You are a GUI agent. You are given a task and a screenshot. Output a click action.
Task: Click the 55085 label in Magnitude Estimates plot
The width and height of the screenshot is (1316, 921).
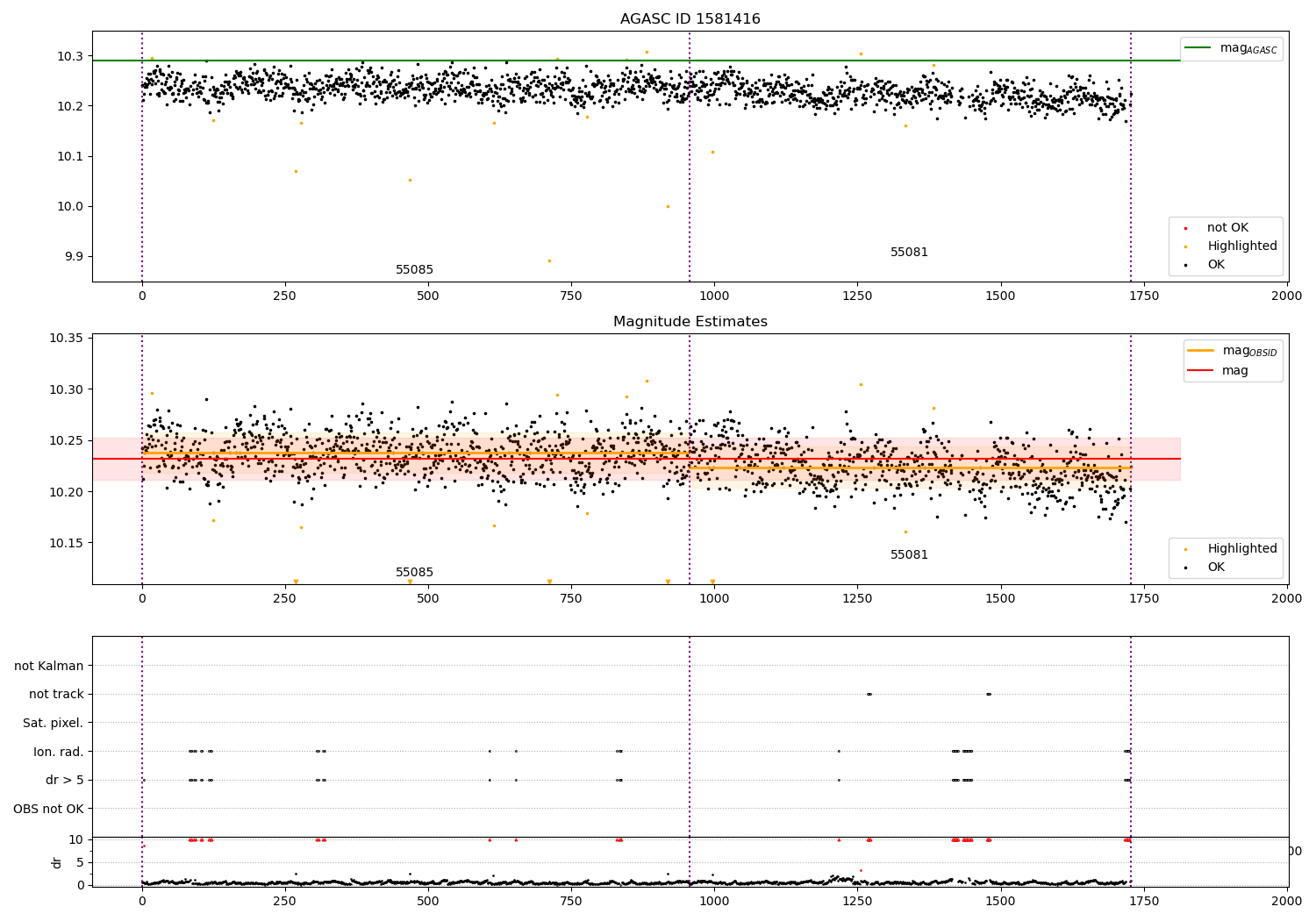click(x=414, y=573)
